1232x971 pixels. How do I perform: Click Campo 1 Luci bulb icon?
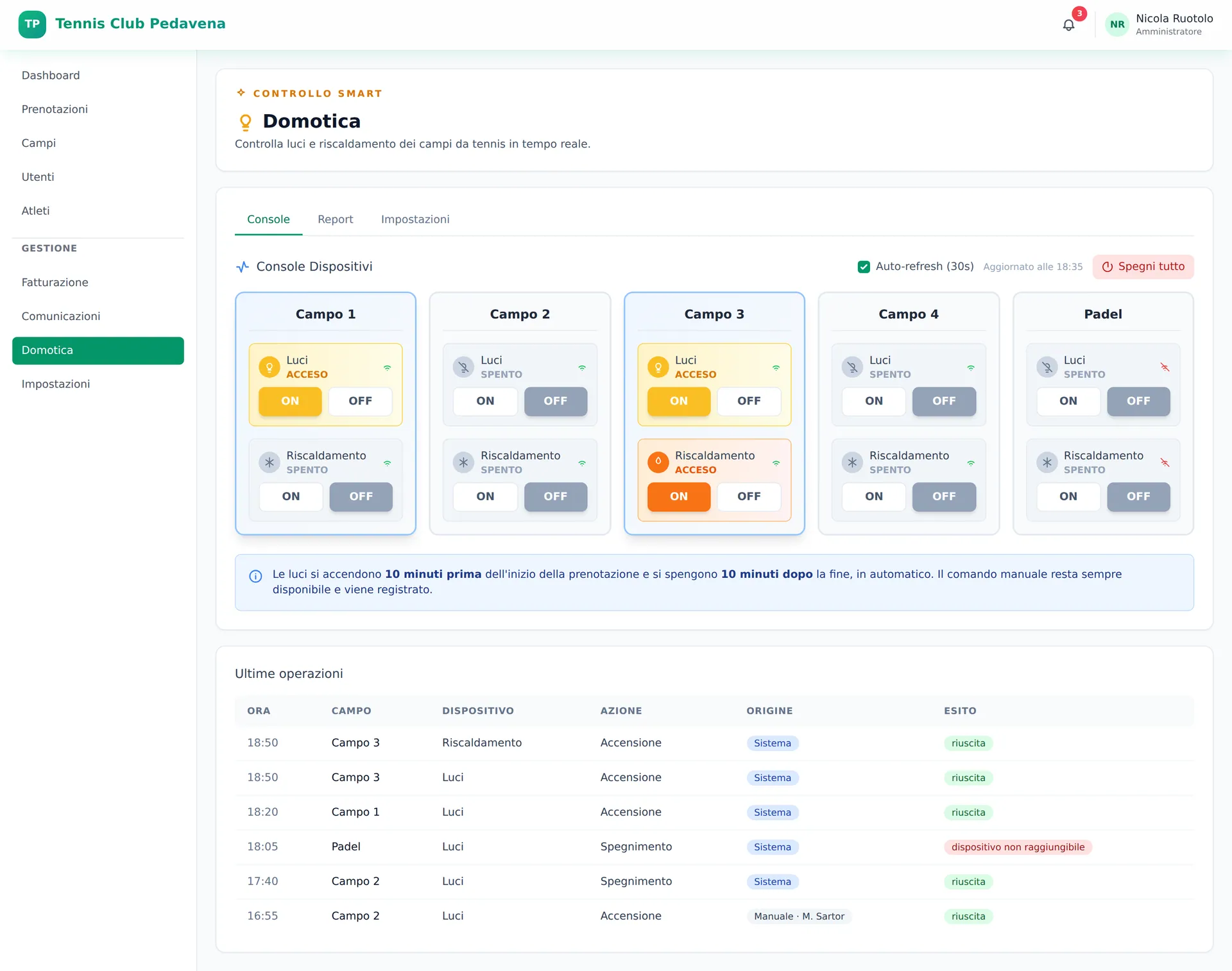pyautogui.click(x=269, y=367)
